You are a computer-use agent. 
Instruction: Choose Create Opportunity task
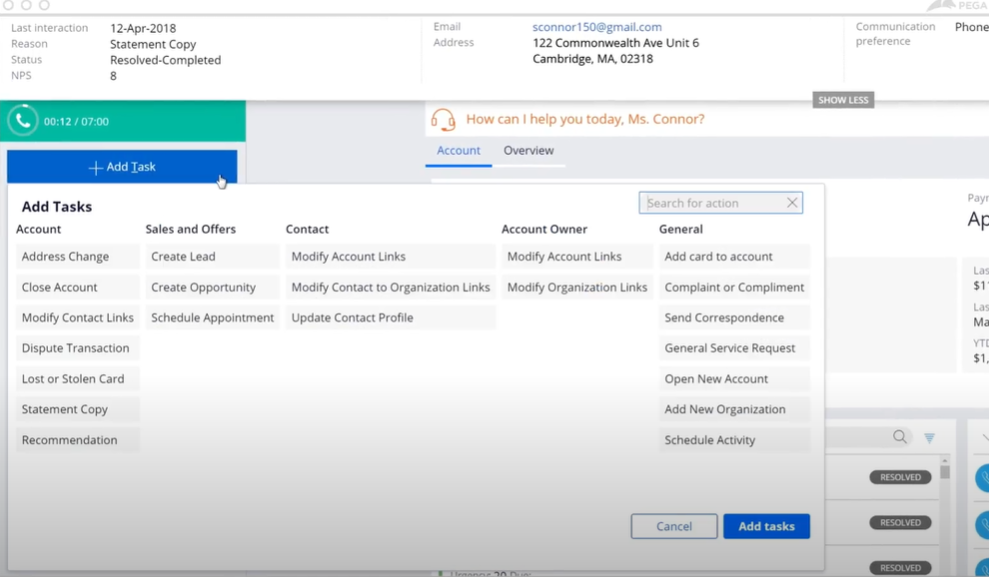click(x=213, y=287)
